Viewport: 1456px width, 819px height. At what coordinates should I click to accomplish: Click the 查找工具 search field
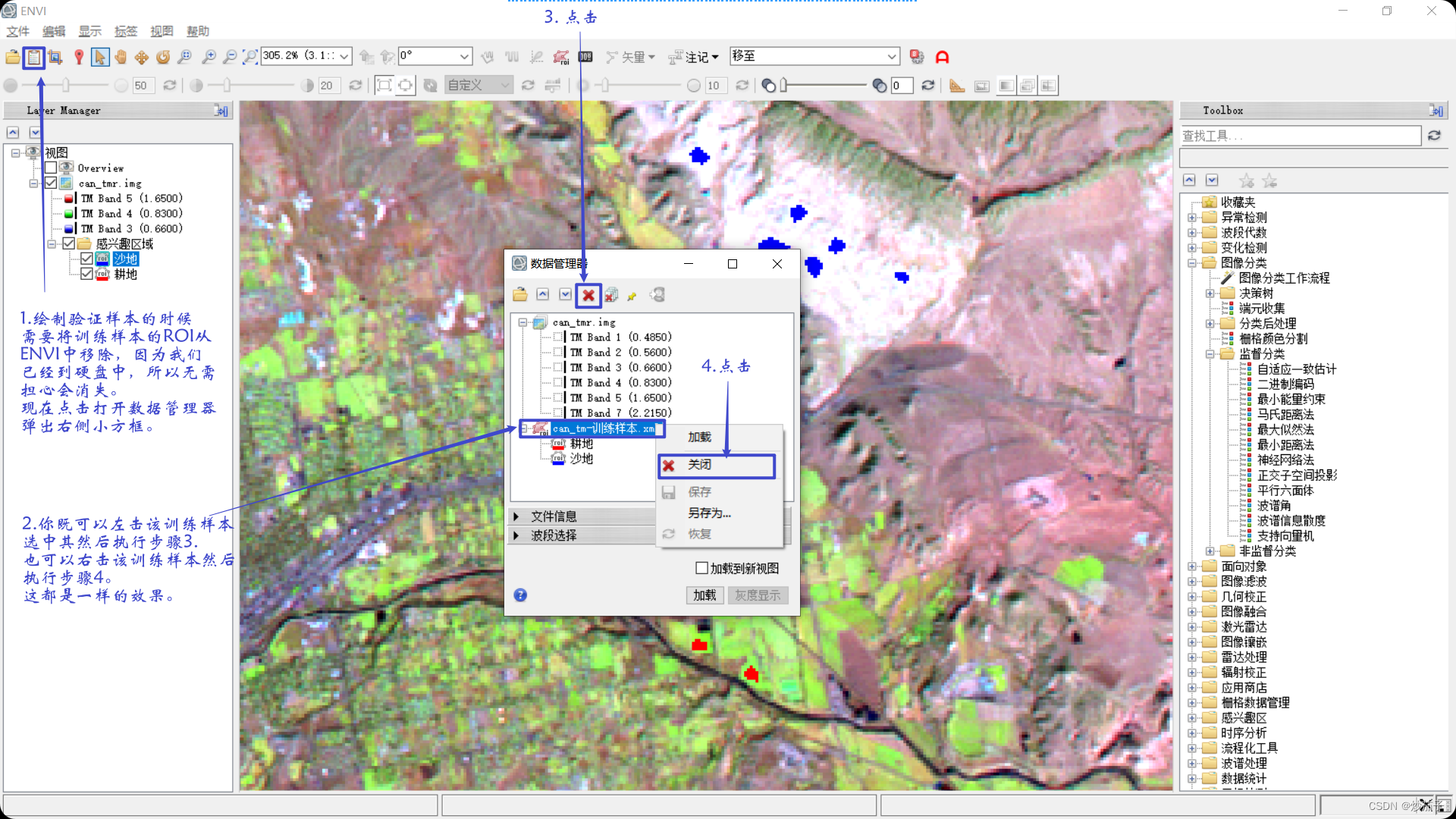pos(1300,136)
